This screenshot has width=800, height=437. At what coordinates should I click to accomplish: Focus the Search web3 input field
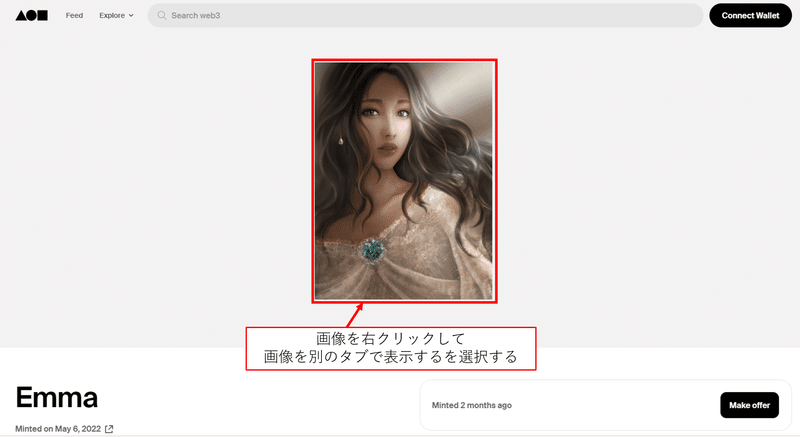tap(426, 15)
